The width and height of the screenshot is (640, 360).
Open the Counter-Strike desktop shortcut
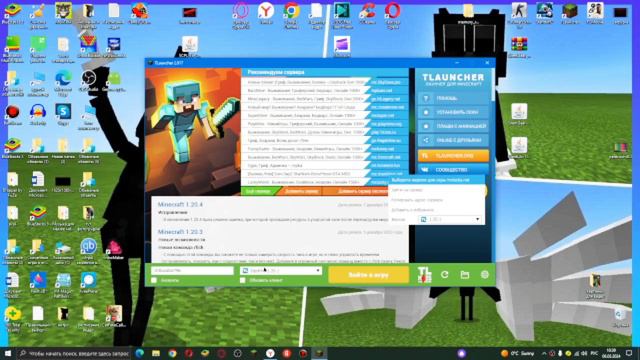pyautogui.click(x=519, y=11)
